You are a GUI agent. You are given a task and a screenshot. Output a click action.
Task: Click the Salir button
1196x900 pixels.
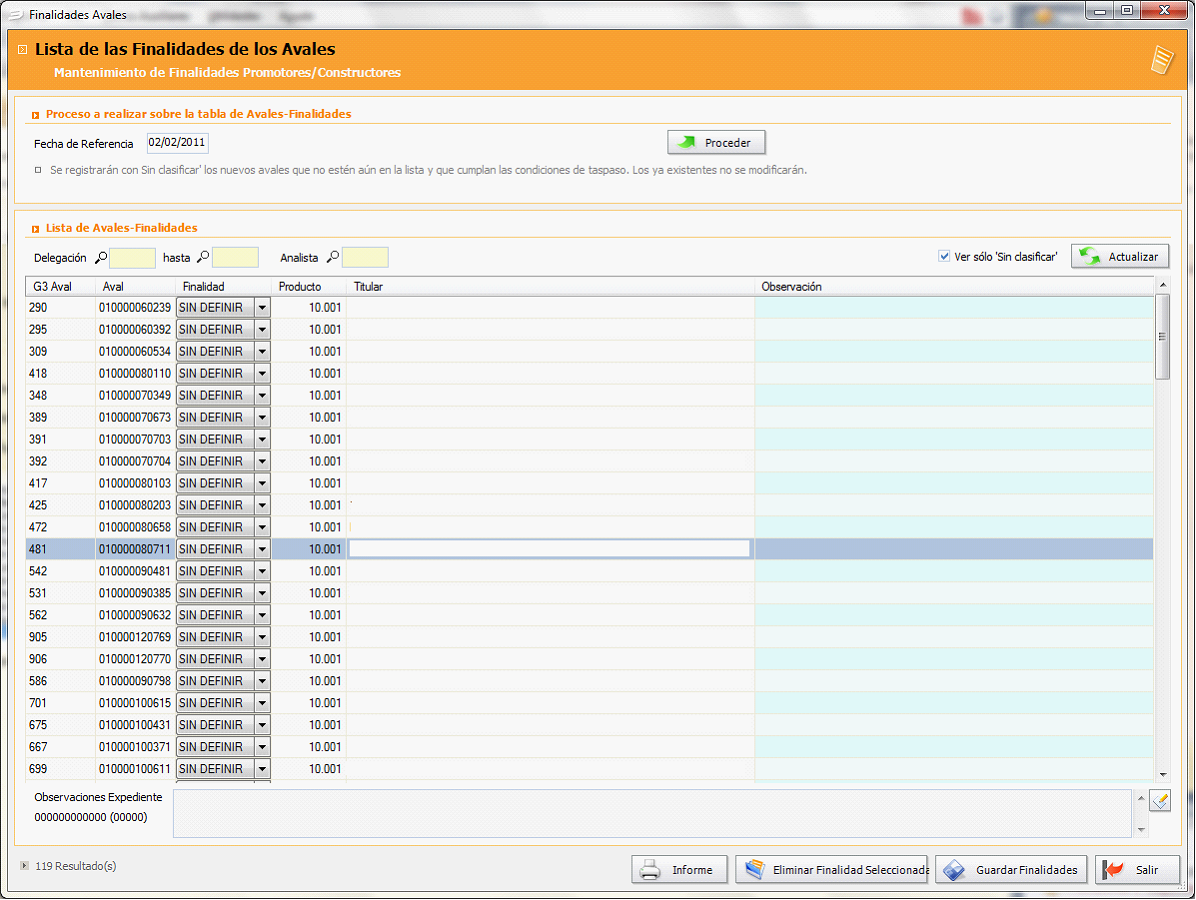tap(1137, 870)
